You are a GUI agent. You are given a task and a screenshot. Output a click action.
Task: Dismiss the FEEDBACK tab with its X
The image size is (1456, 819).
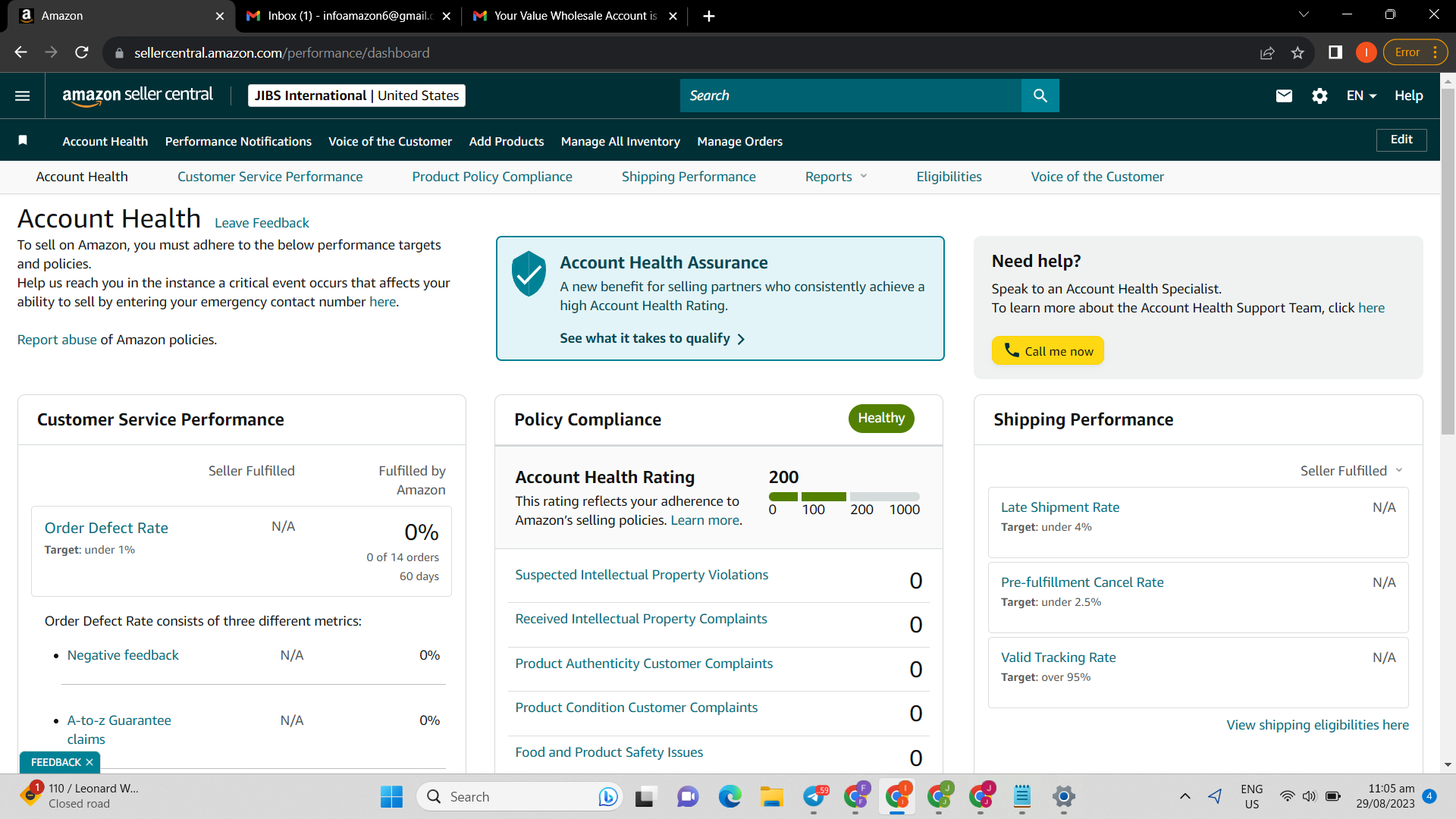click(89, 762)
